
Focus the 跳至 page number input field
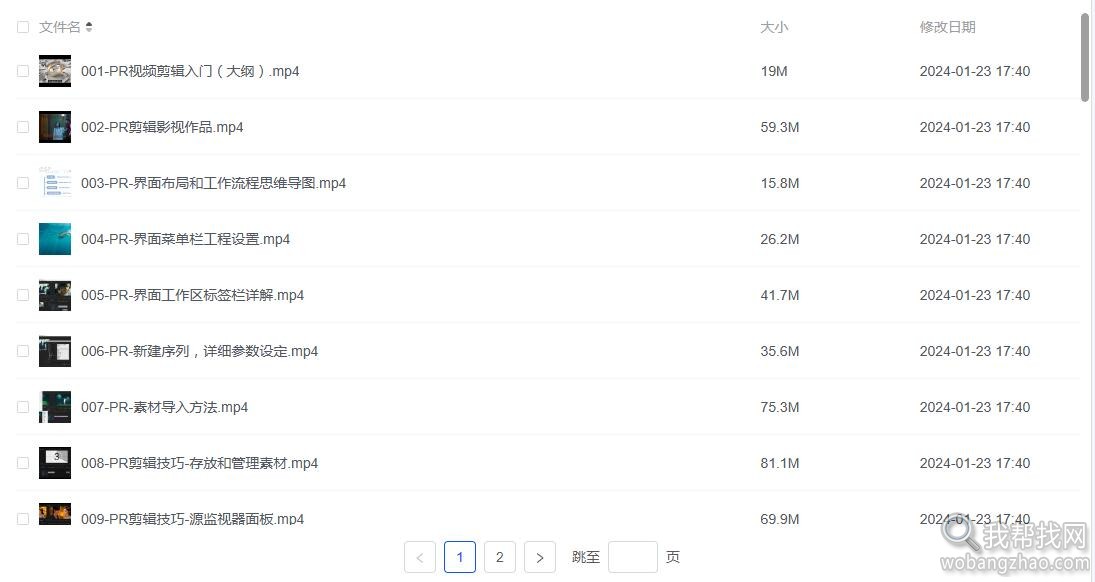click(x=633, y=557)
